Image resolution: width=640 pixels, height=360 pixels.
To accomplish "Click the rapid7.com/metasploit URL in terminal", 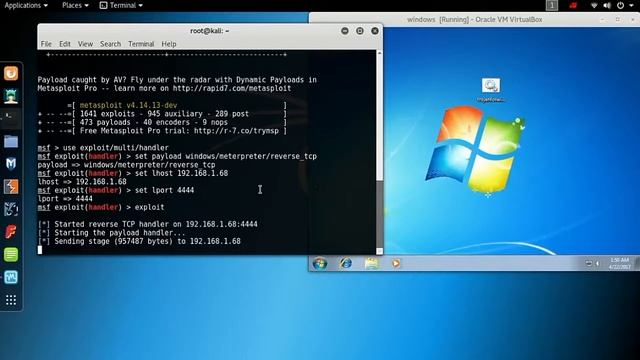I will pos(232,88).
